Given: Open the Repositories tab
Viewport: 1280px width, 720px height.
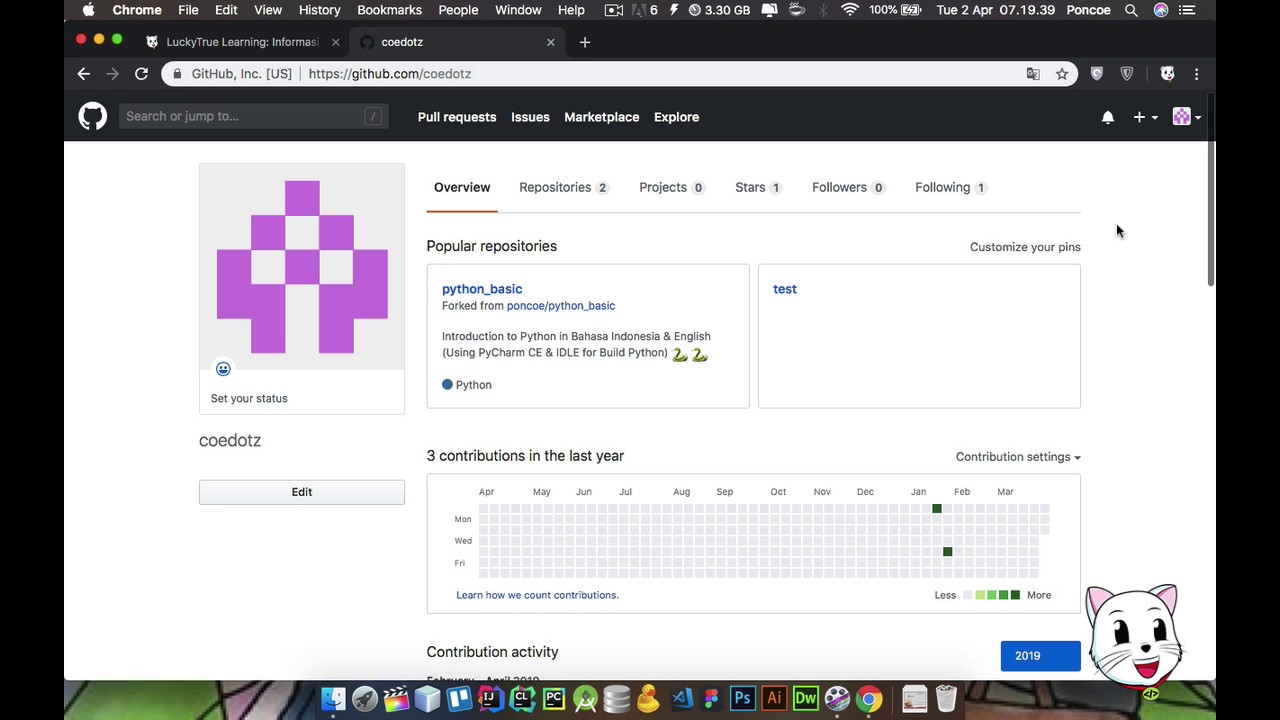Looking at the screenshot, I should coord(563,187).
